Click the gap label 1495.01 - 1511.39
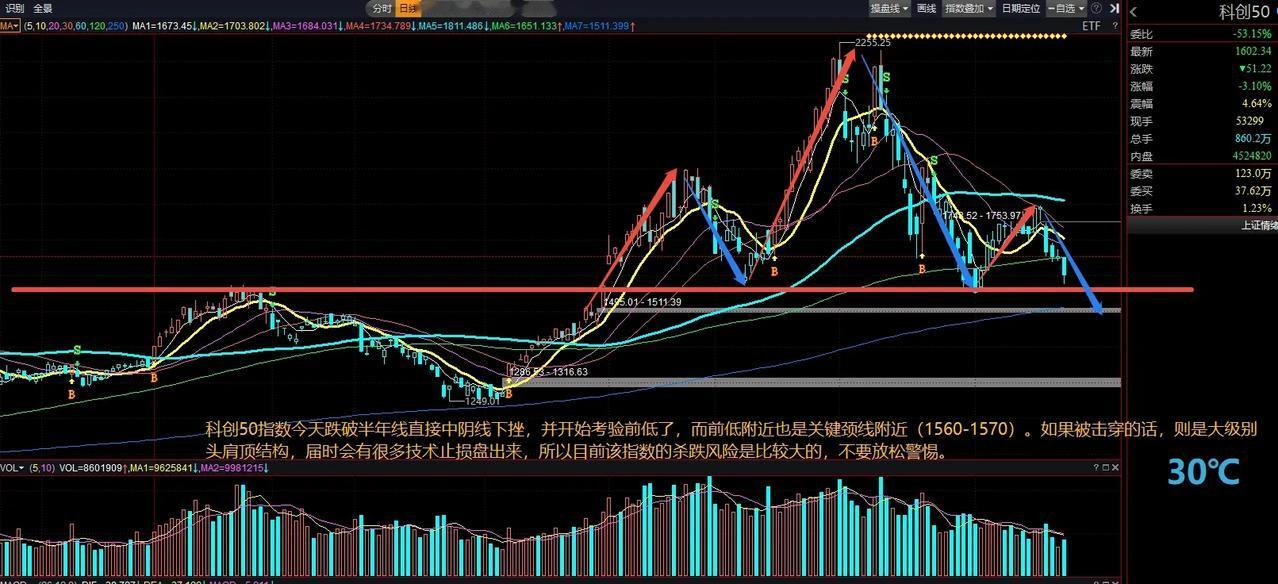The height and width of the screenshot is (584, 1278). (x=643, y=302)
